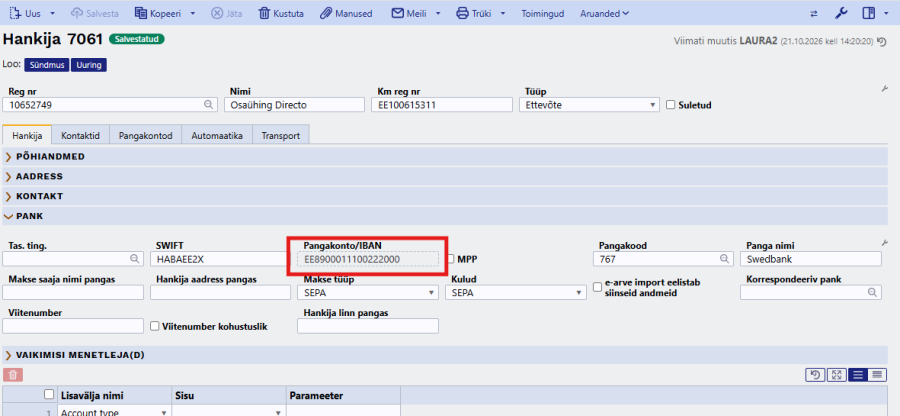The width and height of the screenshot is (900, 416).
Task: Click the search icon in Tas. ting. field
Action: [x=135, y=259]
